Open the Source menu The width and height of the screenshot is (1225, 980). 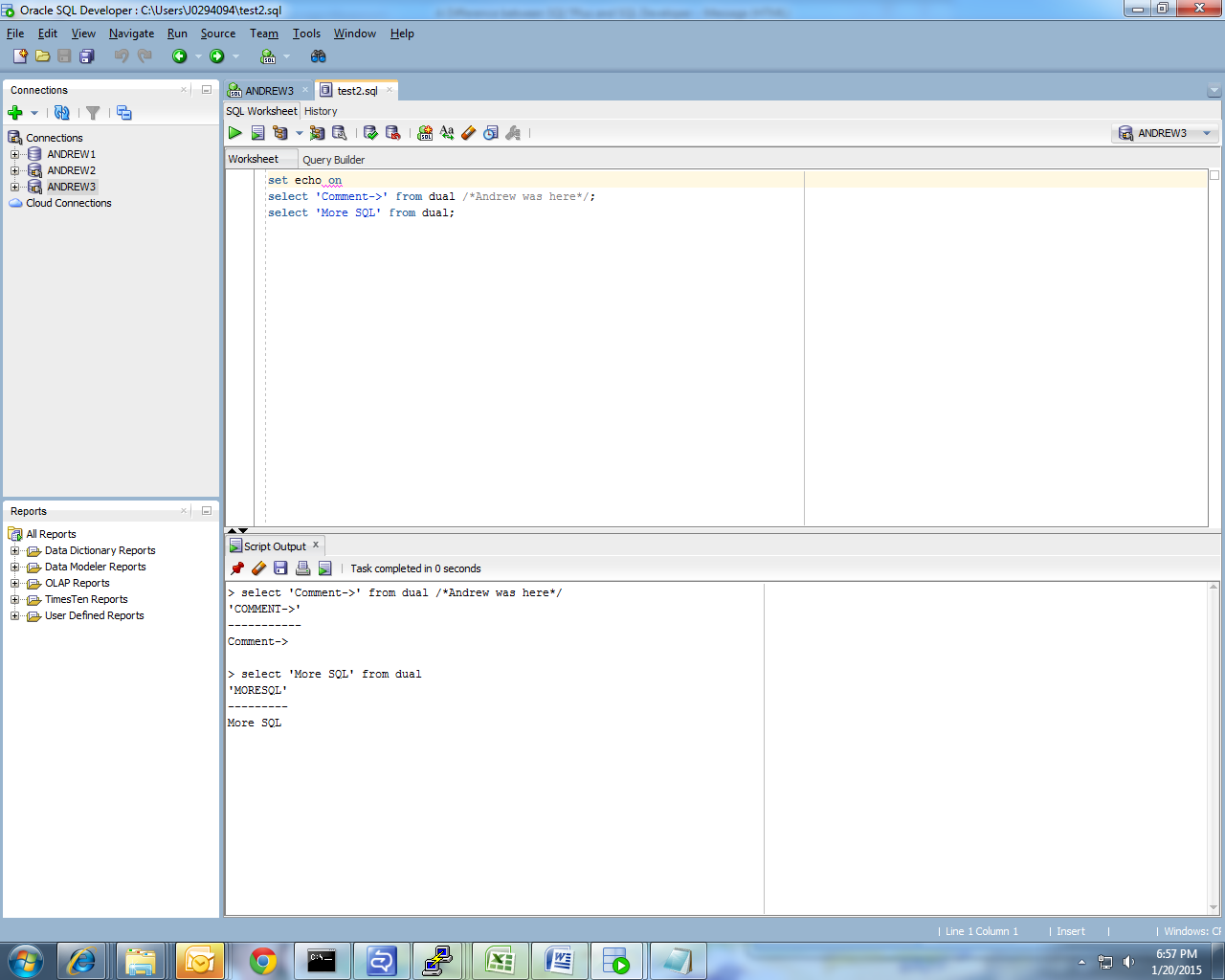click(x=218, y=33)
